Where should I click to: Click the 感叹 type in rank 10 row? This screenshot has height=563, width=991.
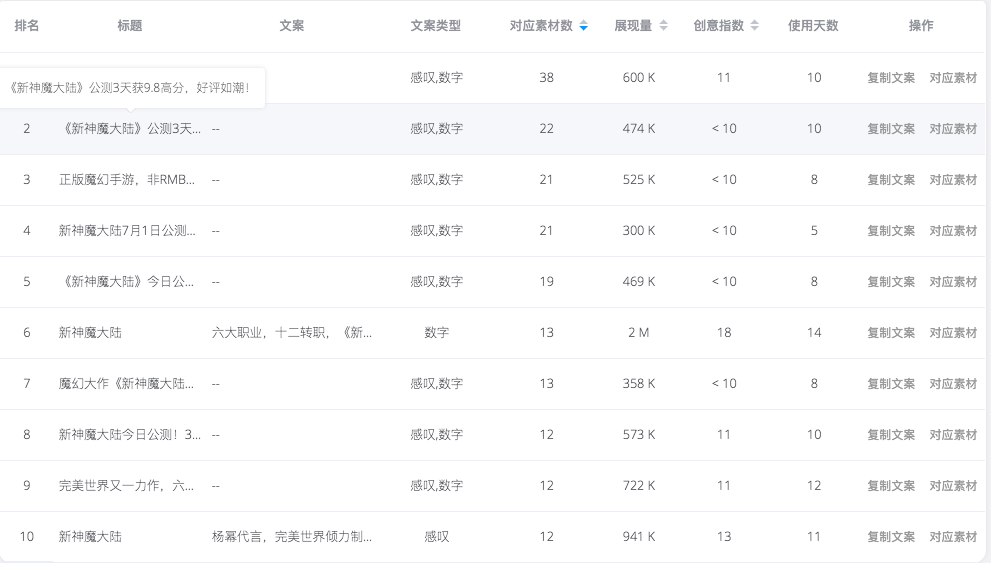click(x=436, y=536)
